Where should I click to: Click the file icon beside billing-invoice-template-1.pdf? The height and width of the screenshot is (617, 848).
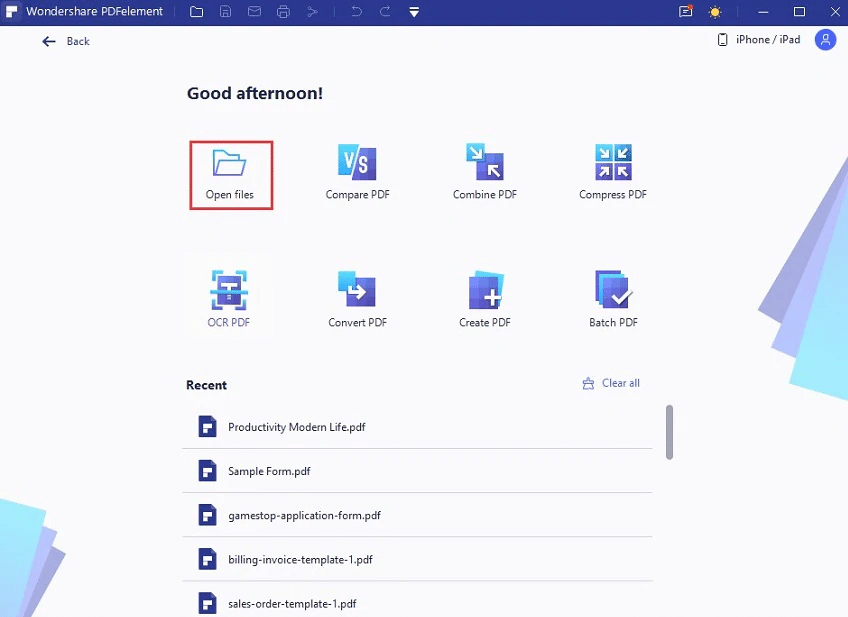207,559
